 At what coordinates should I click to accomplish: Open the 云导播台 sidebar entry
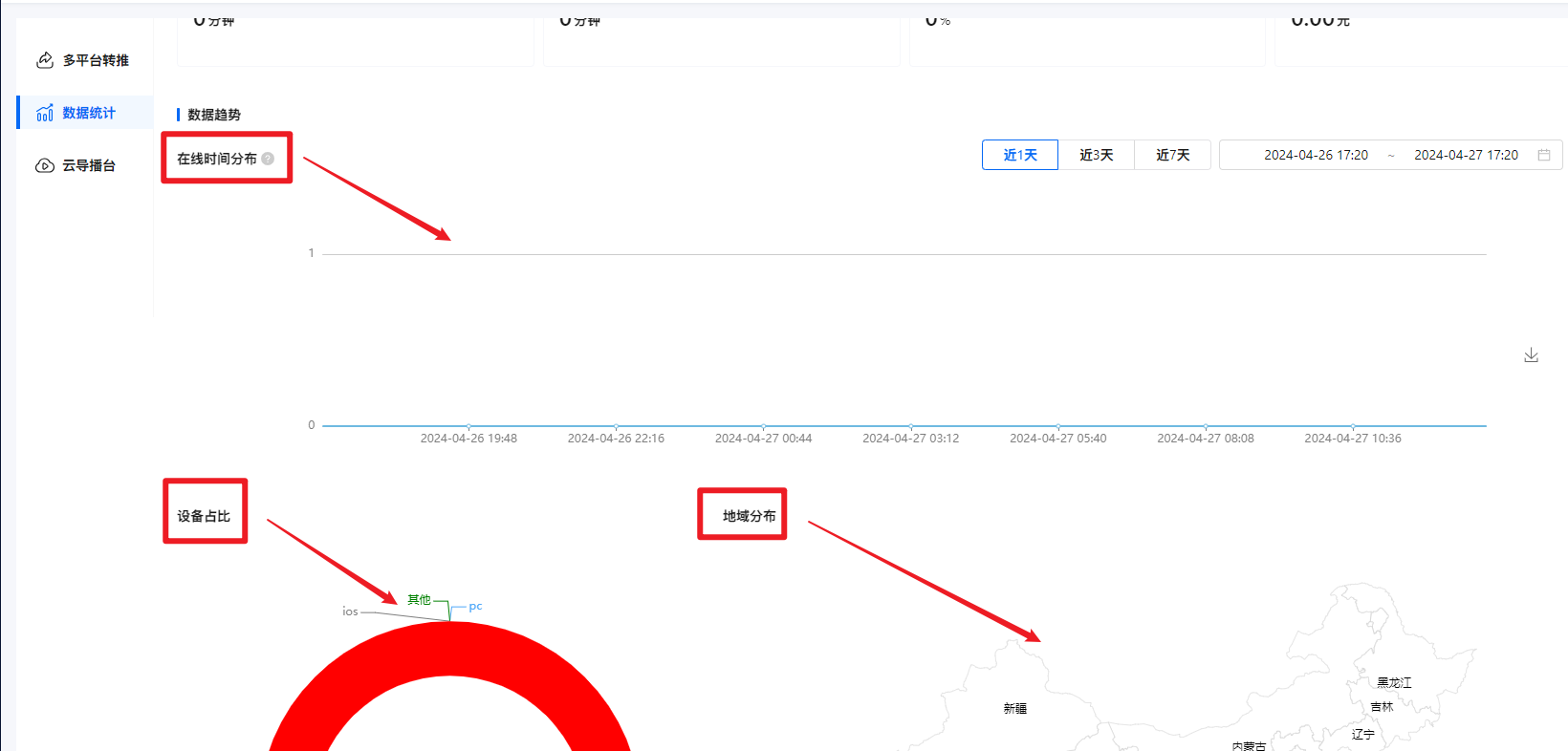(x=89, y=165)
